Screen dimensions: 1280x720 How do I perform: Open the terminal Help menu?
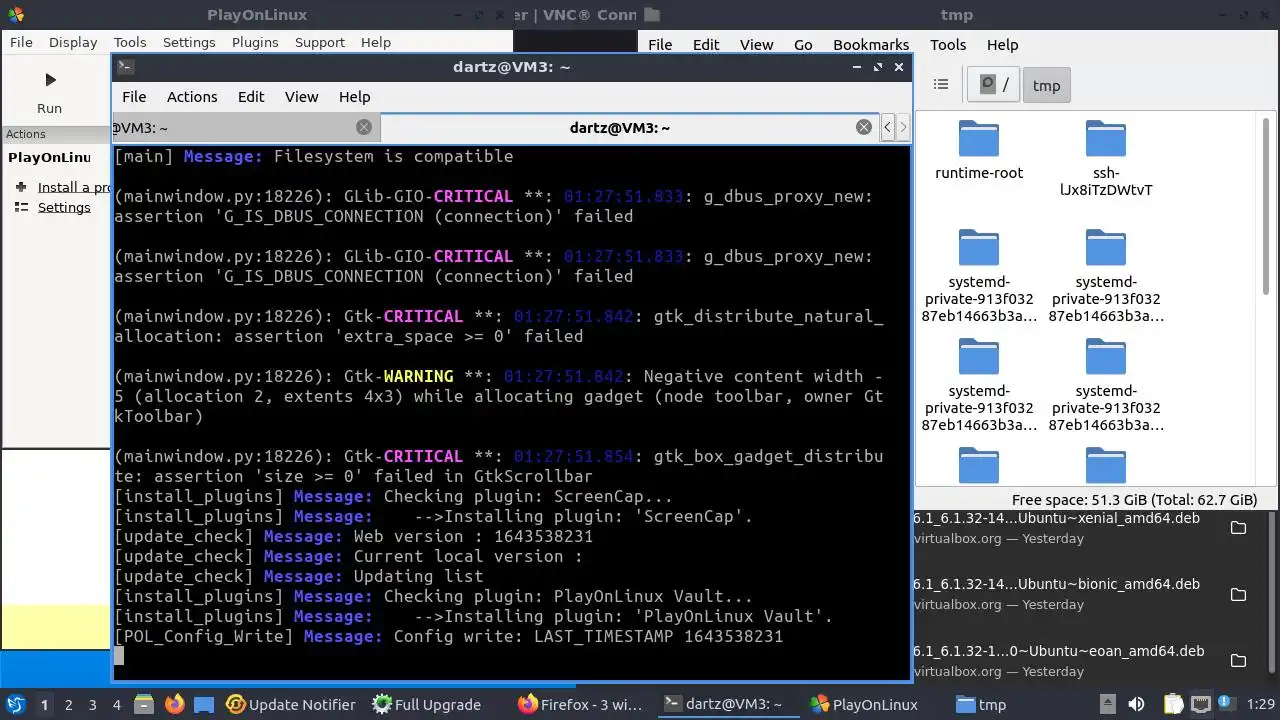point(354,97)
